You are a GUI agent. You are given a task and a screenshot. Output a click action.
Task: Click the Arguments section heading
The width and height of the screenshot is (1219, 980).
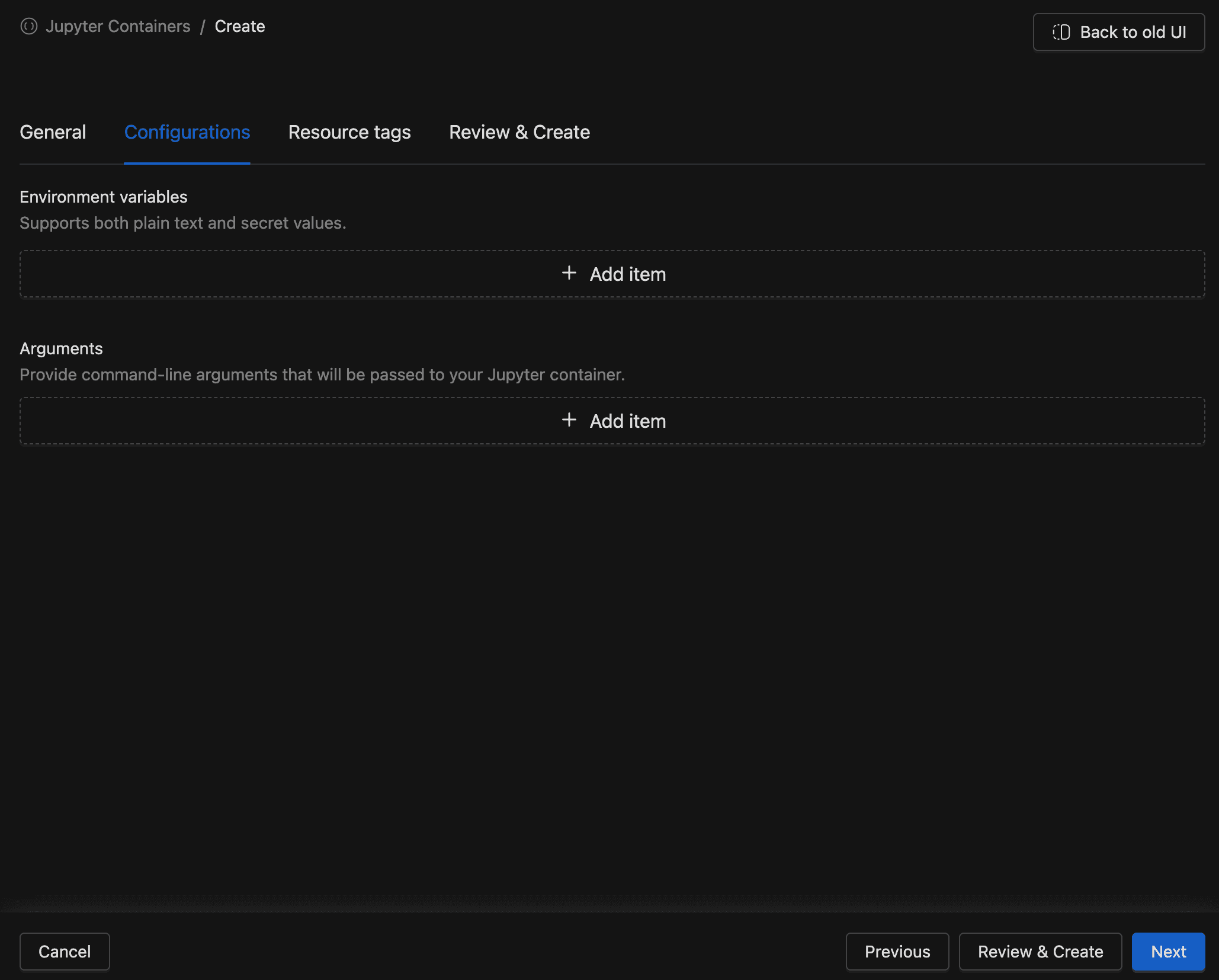click(x=61, y=348)
